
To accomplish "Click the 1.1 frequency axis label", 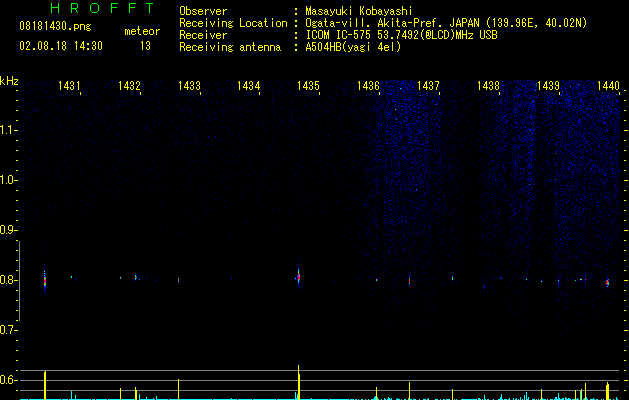I will (8, 130).
